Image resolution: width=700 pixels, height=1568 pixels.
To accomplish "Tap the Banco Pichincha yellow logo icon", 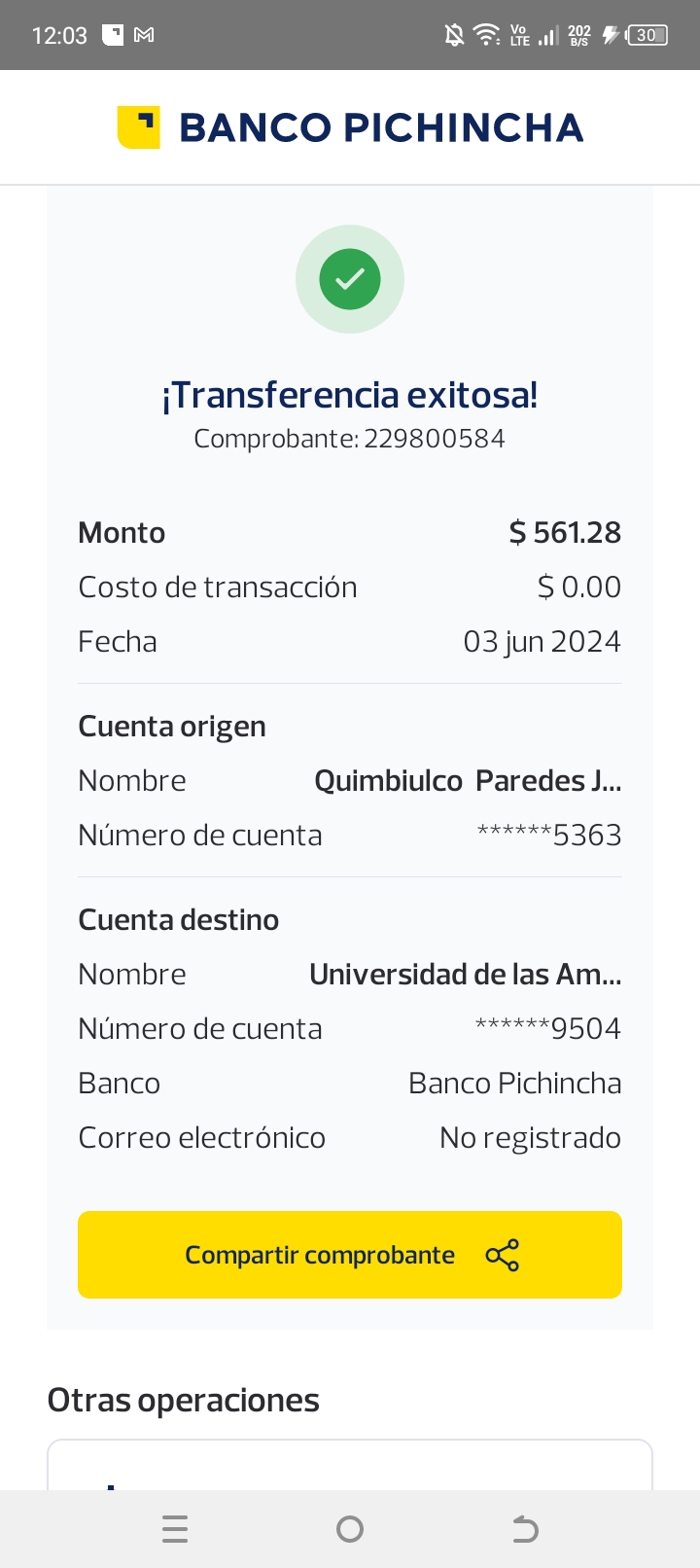I will 138,127.
